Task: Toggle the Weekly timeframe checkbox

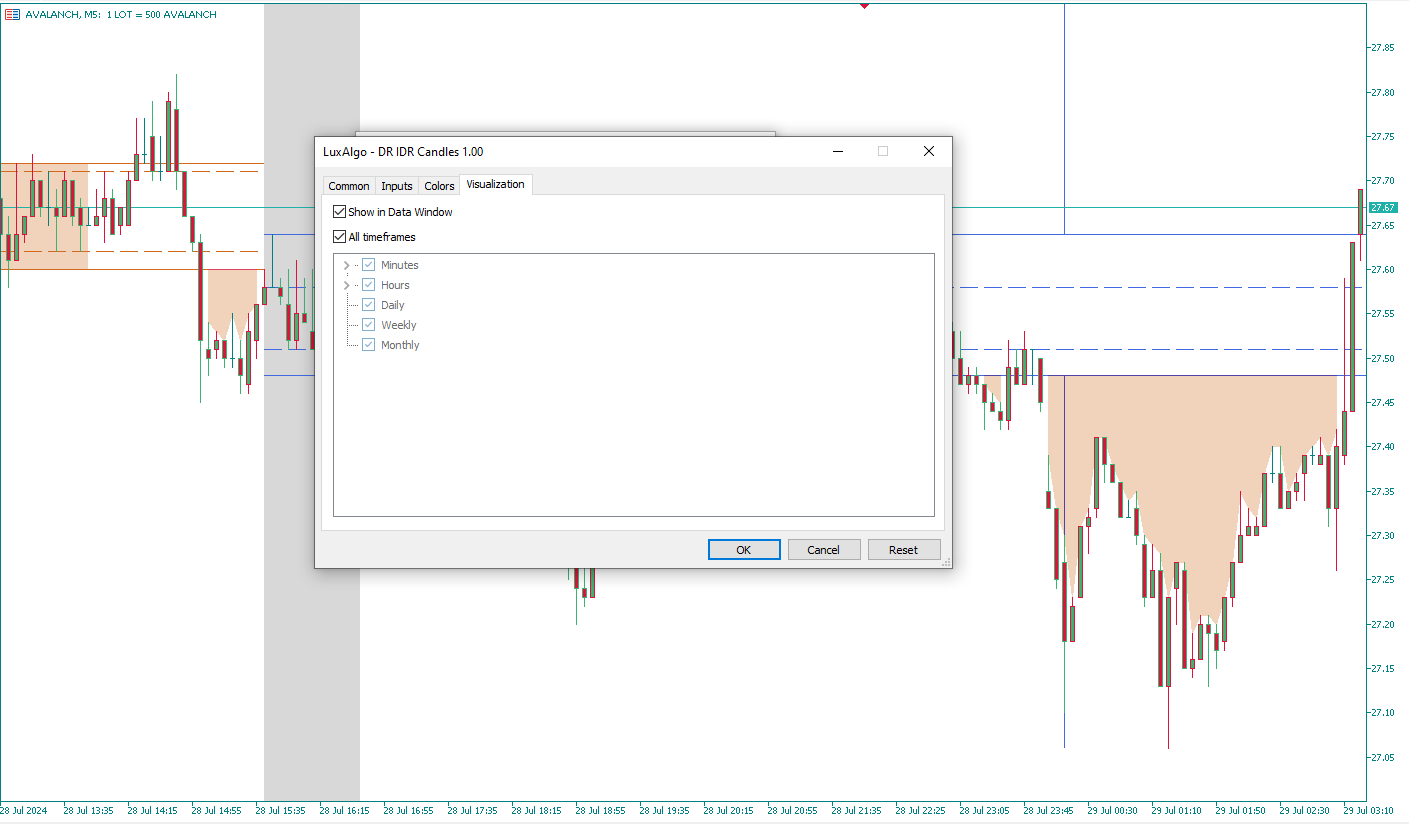Action: [x=369, y=325]
